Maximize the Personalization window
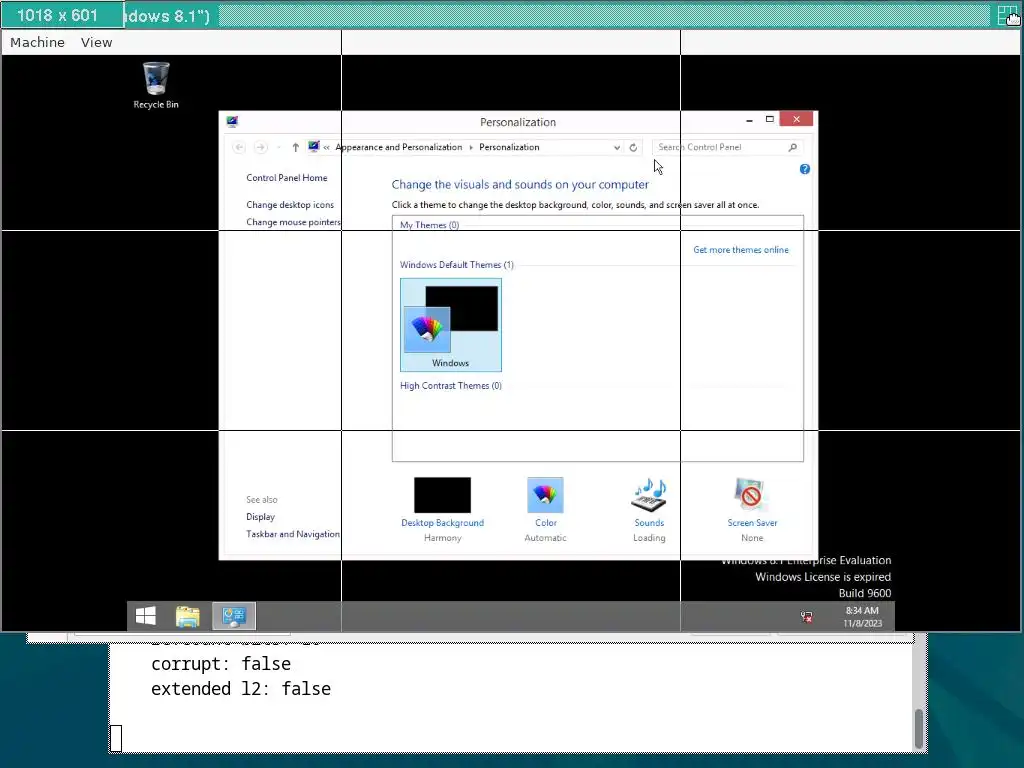The width and height of the screenshot is (1024, 768). pos(769,120)
